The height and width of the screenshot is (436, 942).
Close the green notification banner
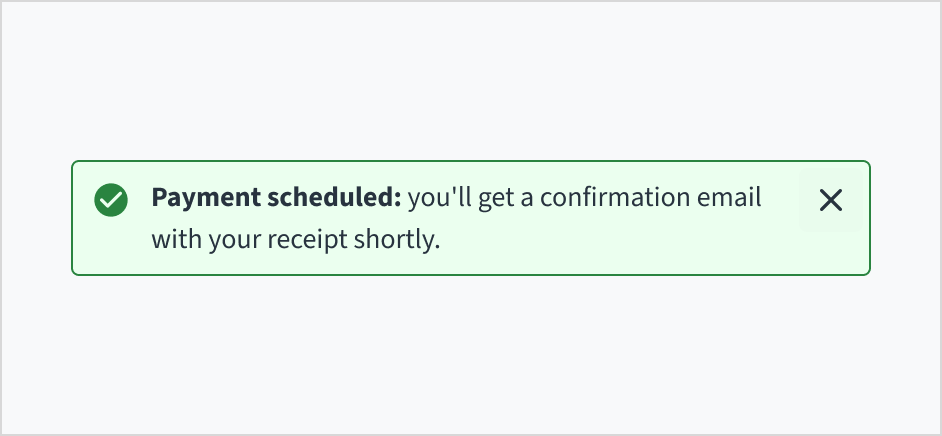pyautogui.click(x=830, y=200)
